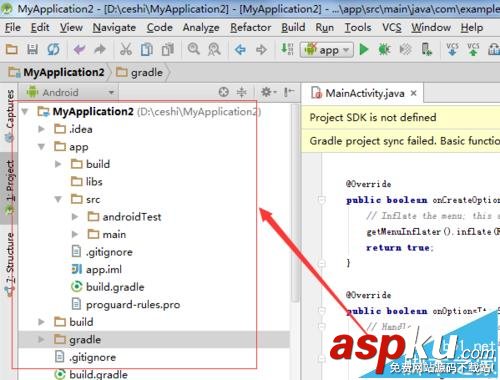Click the VCS Commit Changes icon
This screenshot has height=380, width=500.
[473, 49]
